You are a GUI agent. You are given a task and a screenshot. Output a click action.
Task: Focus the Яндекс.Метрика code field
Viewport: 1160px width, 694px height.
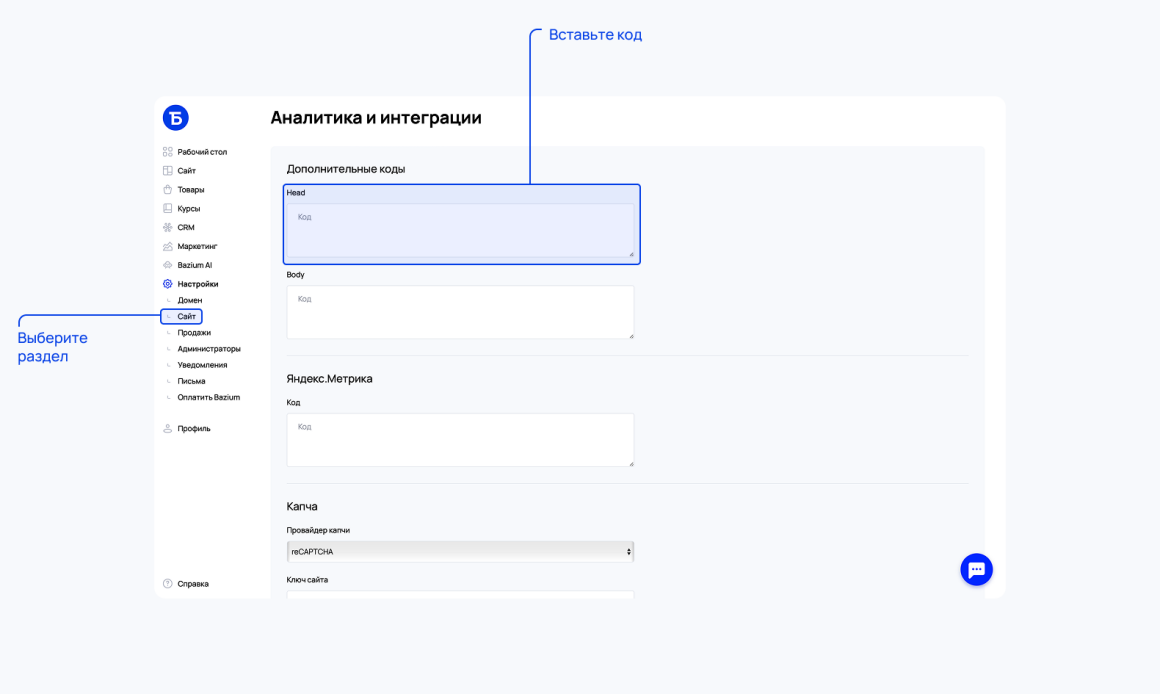pyautogui.click(x=460, y=440)
